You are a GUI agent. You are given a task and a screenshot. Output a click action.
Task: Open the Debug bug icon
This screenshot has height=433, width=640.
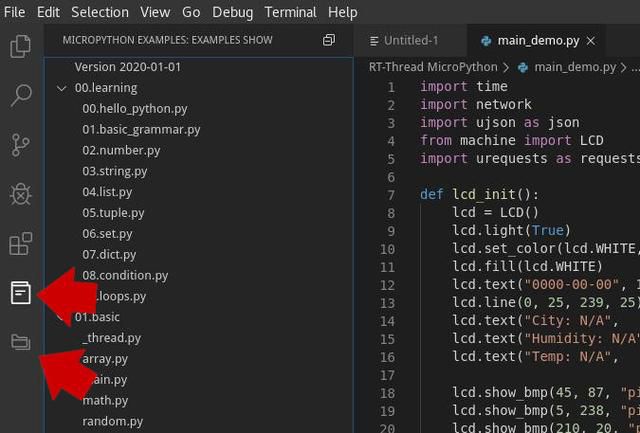pos(20,194)
